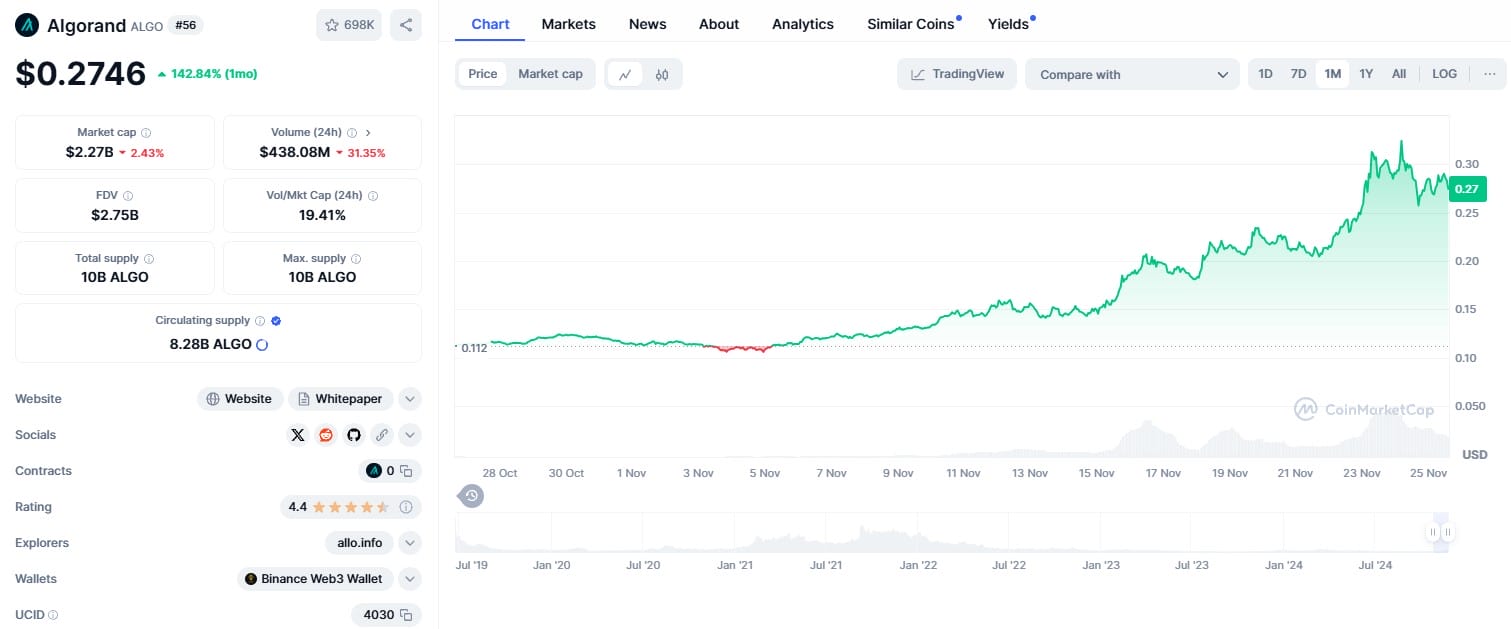Click the $2.27B market cap value
1511x629 pixels.
(x=89, y=153)
